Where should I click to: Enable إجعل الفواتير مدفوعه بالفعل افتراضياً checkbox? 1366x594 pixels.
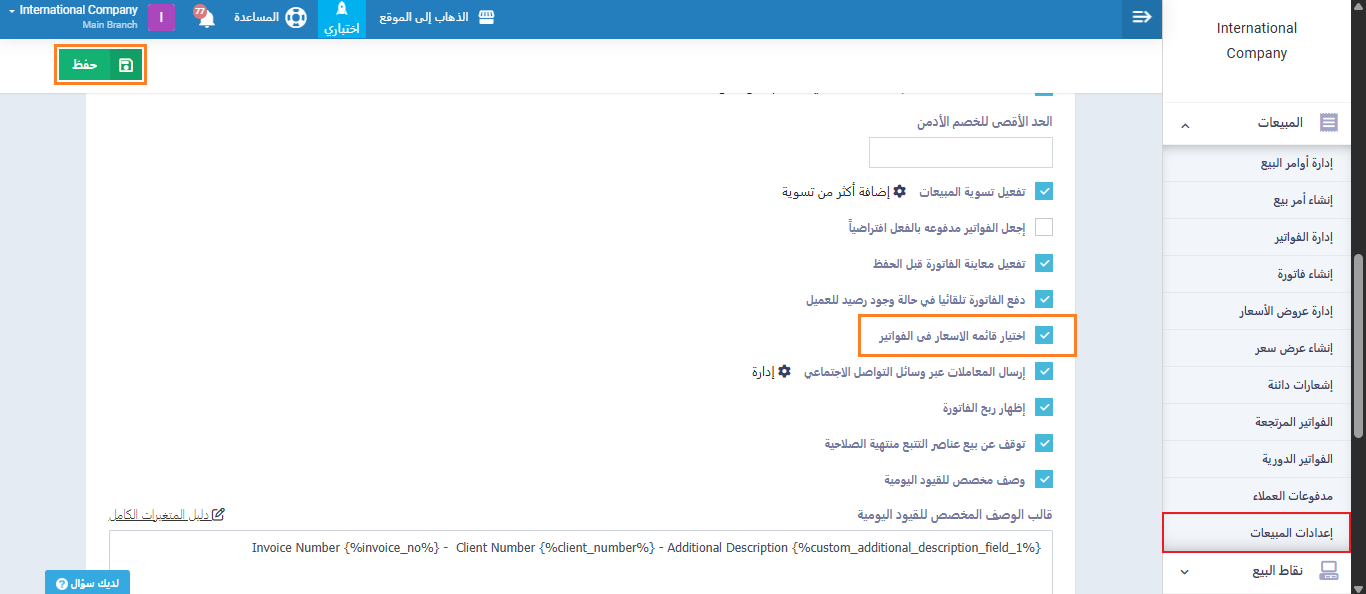click(1044, 227)
